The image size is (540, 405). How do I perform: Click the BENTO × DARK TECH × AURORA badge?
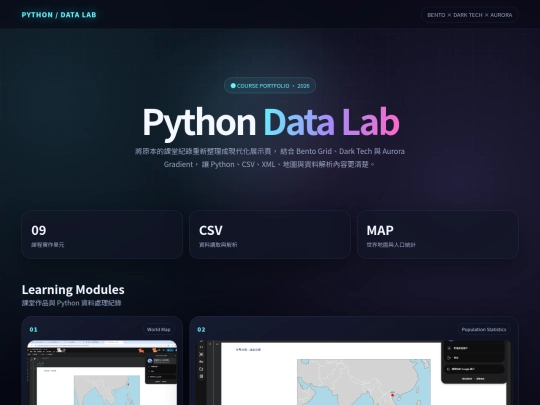(469, 15)
